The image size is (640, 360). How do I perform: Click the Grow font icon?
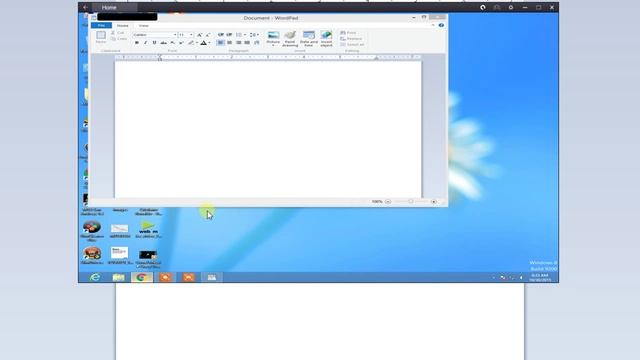(200, 35)
